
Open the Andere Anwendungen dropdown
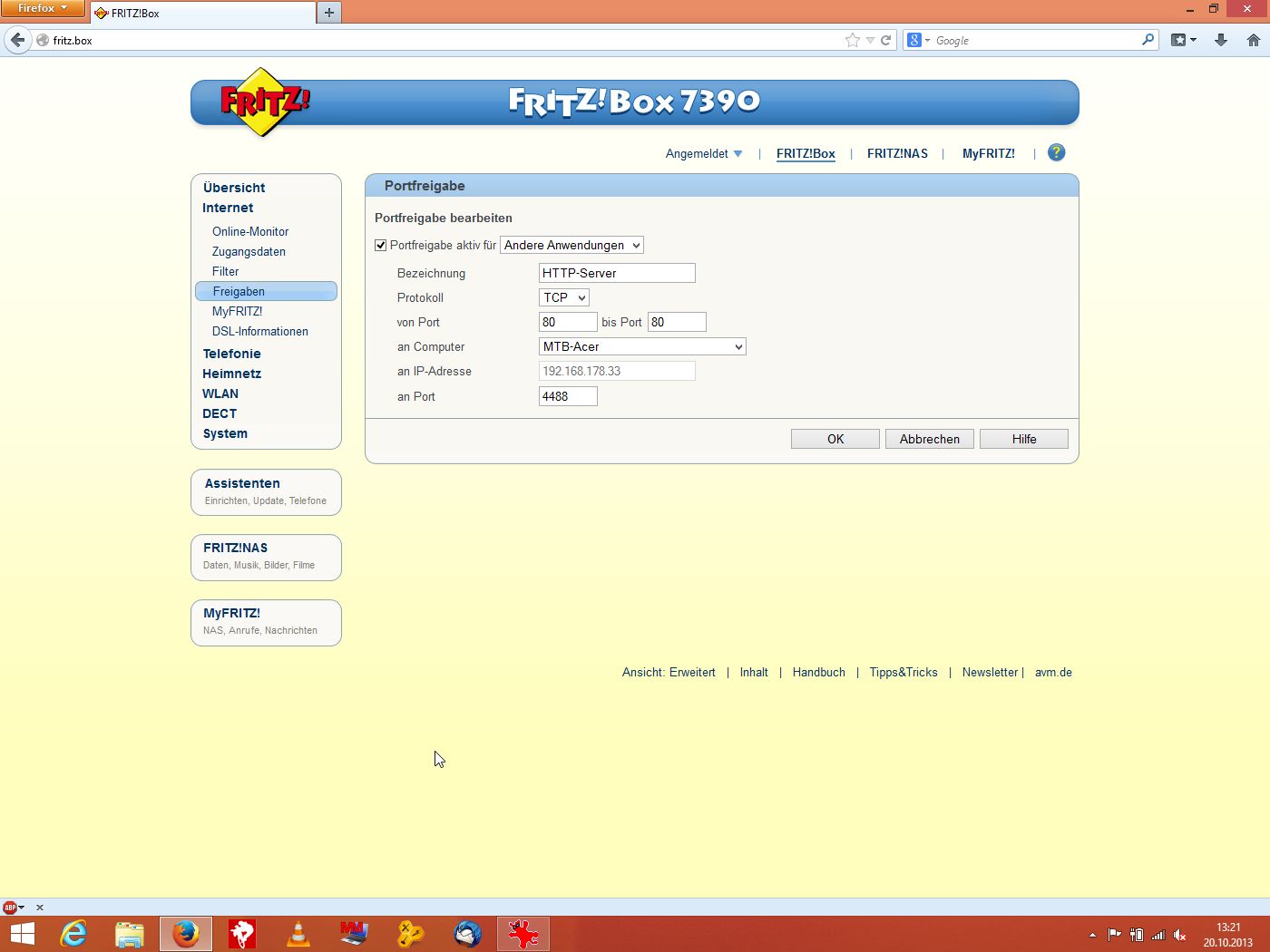572,245
